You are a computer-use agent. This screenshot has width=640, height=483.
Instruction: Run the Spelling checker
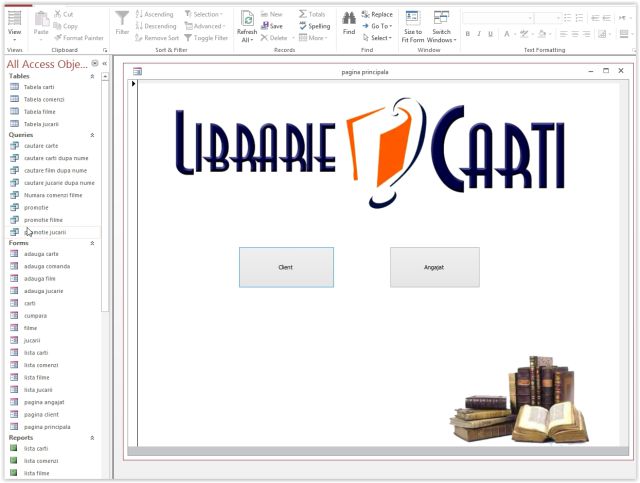pos(314,26)
